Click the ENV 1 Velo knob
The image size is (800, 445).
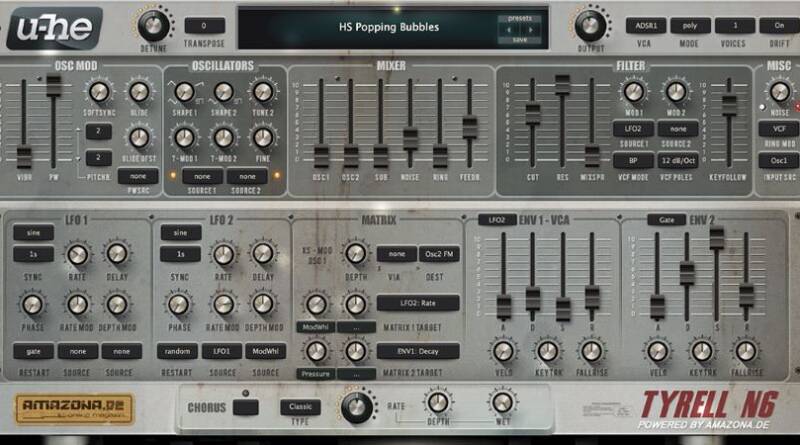pos(503,351)
